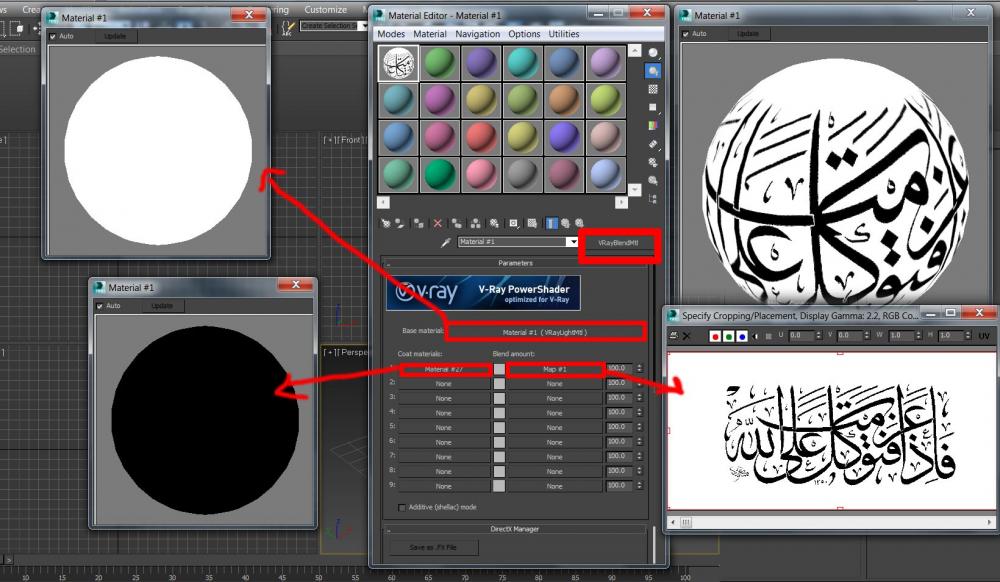
Task: Click Show Shaded Material in Viewport icon
Action: pos(532,223)
